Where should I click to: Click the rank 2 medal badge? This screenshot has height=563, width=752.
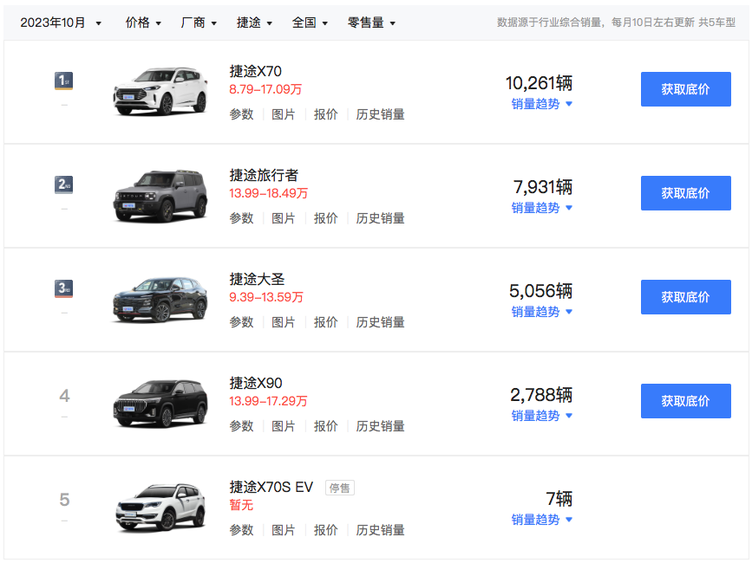click(64, 185)
